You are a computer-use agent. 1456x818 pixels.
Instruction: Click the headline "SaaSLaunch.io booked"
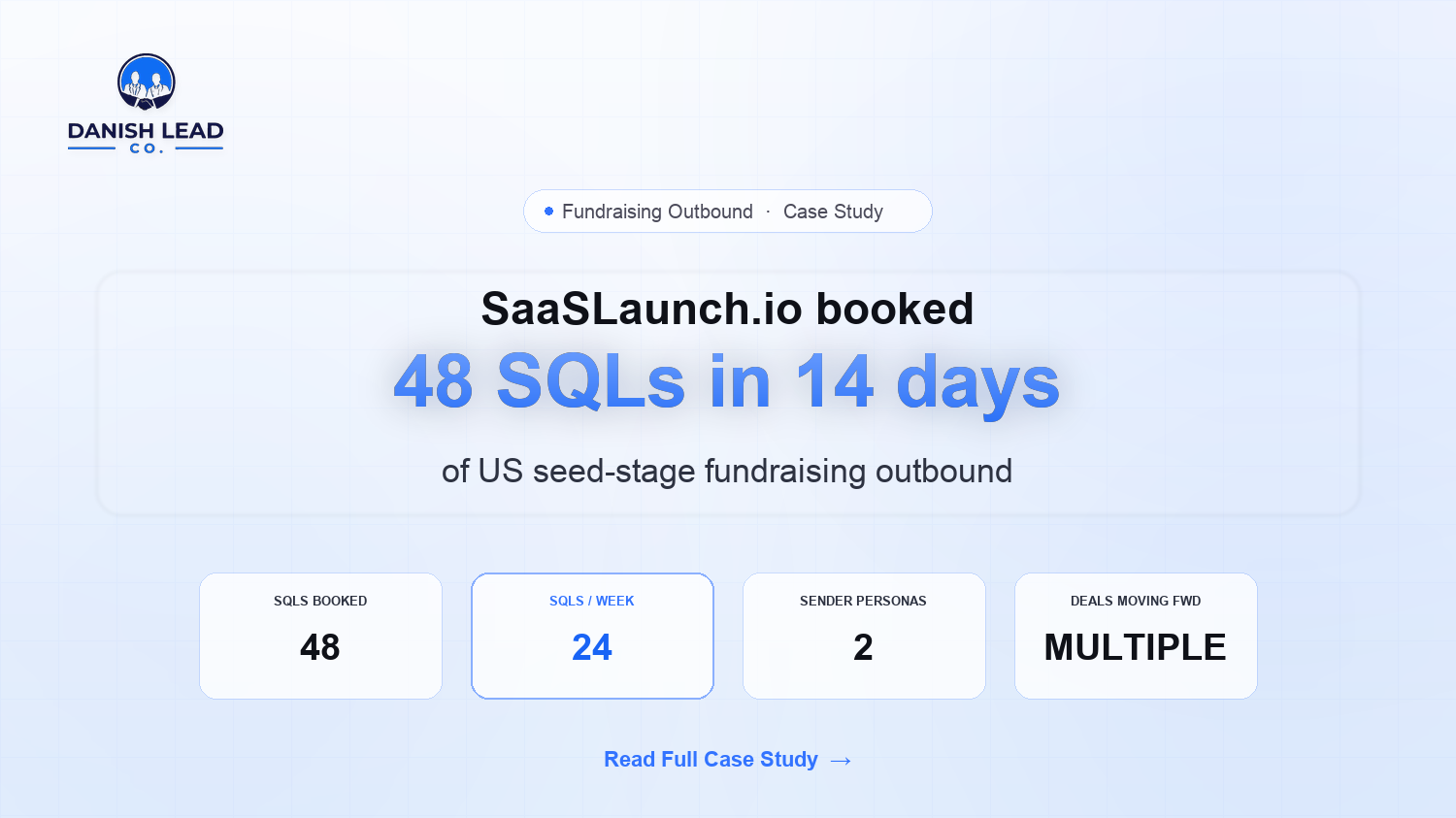tap(727, 310)
